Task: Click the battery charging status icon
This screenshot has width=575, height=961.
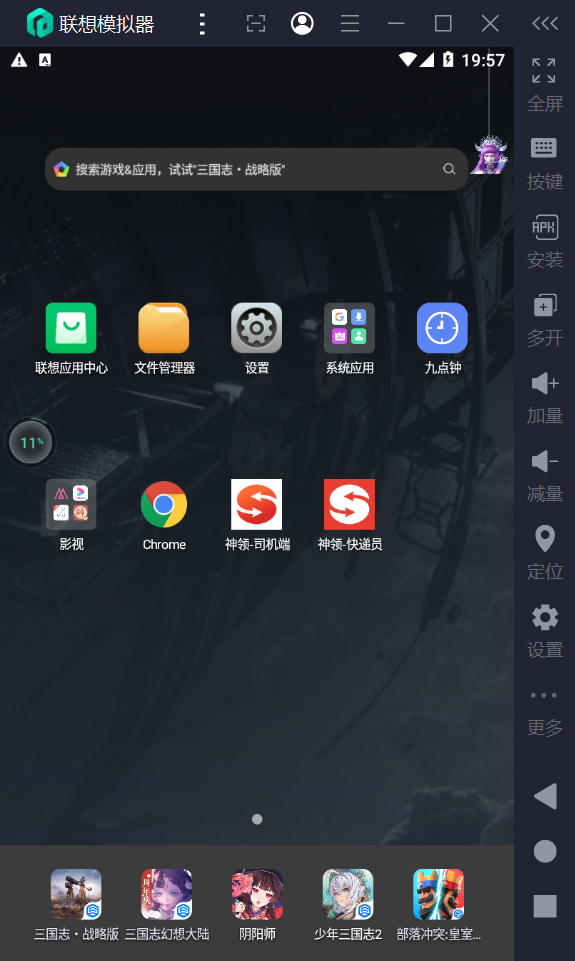Action: click(x=448, y=59)
